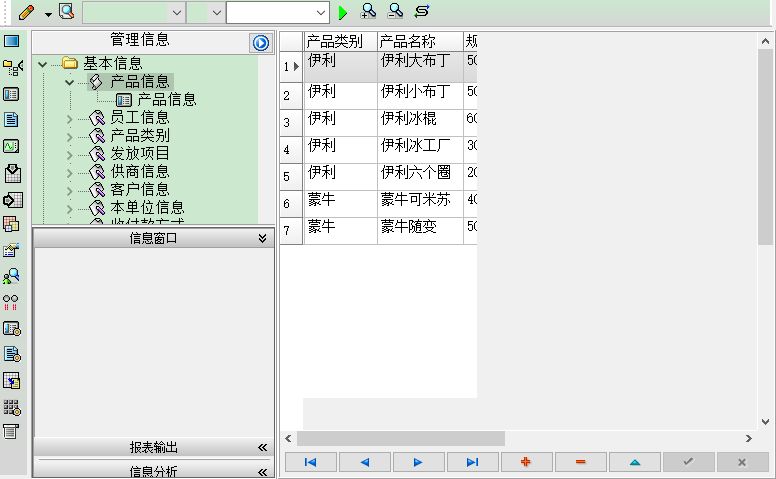
Task: Click the table with arrow import sidebar icon
Action: (11, 381)
